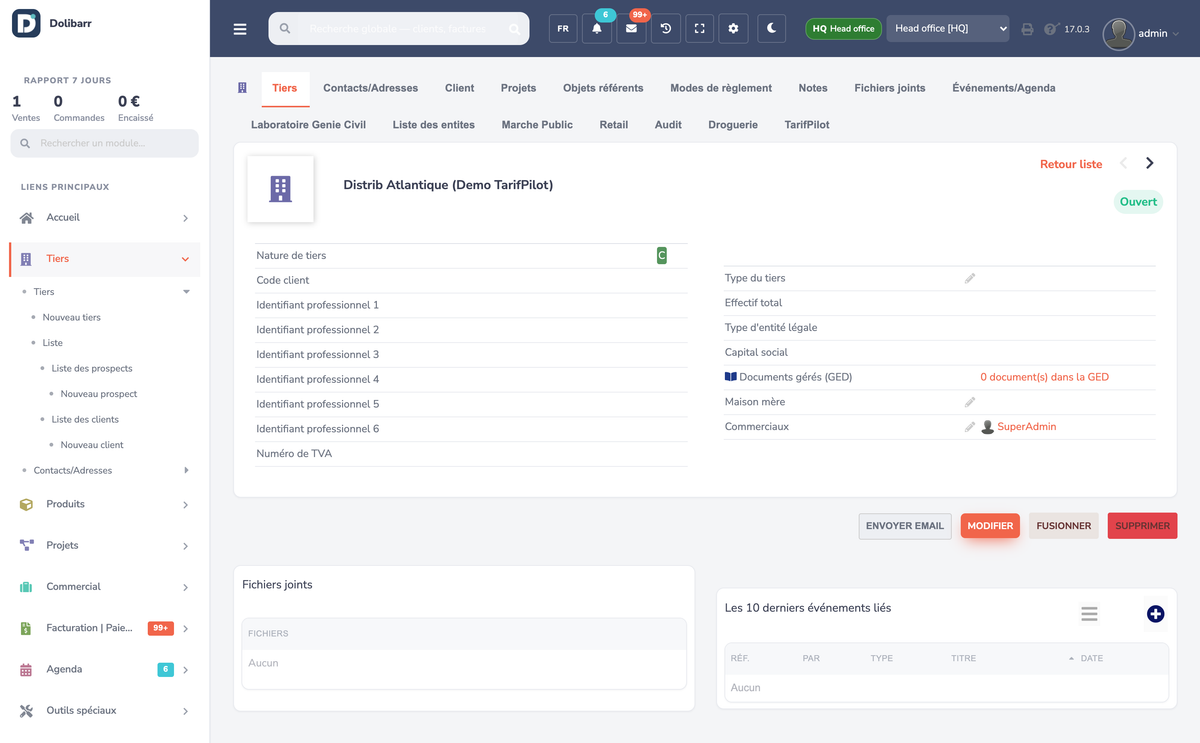Edit Maison mère with the pencil icon
The height and width of the screenshot is (743, 1200).
[970, 402]
